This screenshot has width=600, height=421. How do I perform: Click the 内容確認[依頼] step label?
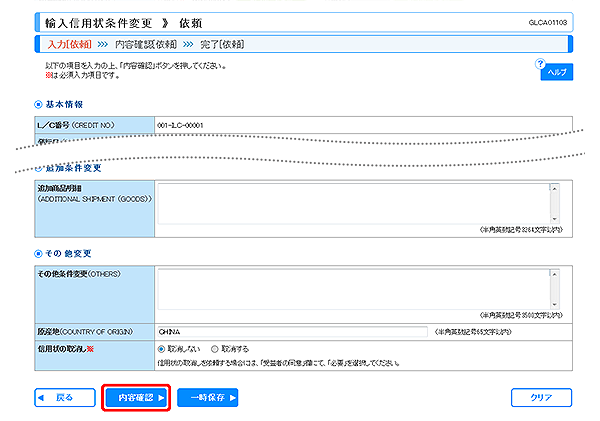[146, 44]
